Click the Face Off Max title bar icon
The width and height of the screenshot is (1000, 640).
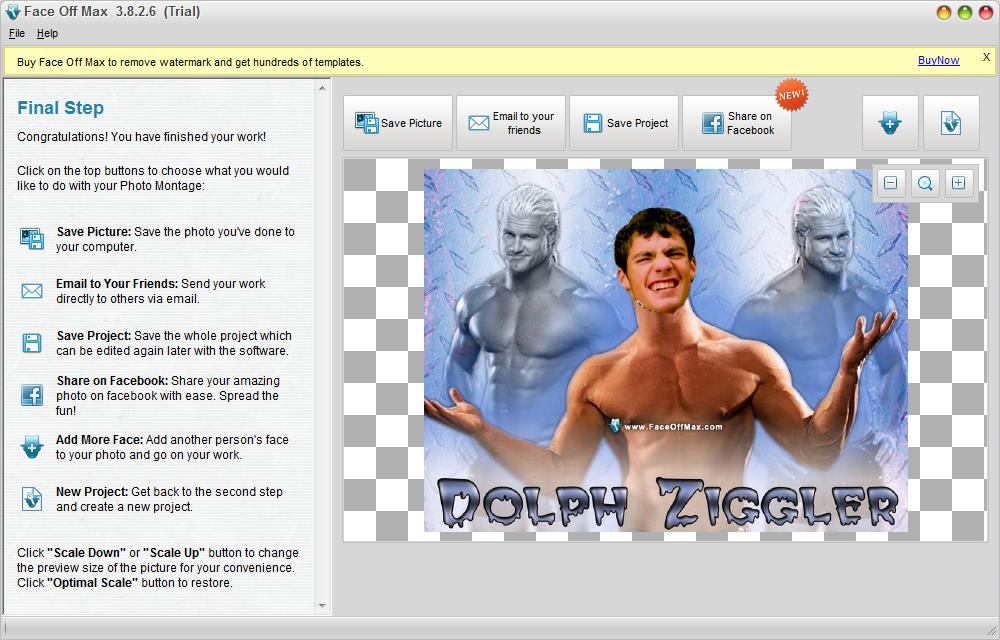13,11
